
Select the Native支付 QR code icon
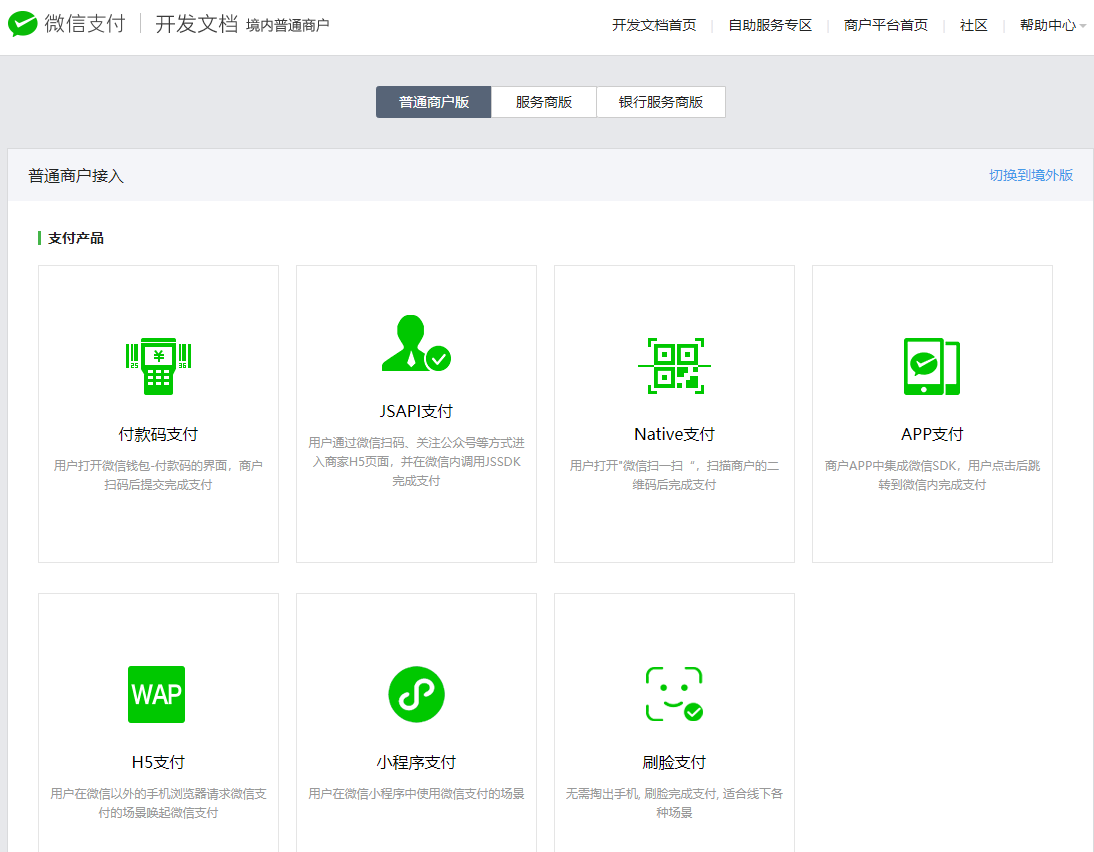(x=674, y=366)
